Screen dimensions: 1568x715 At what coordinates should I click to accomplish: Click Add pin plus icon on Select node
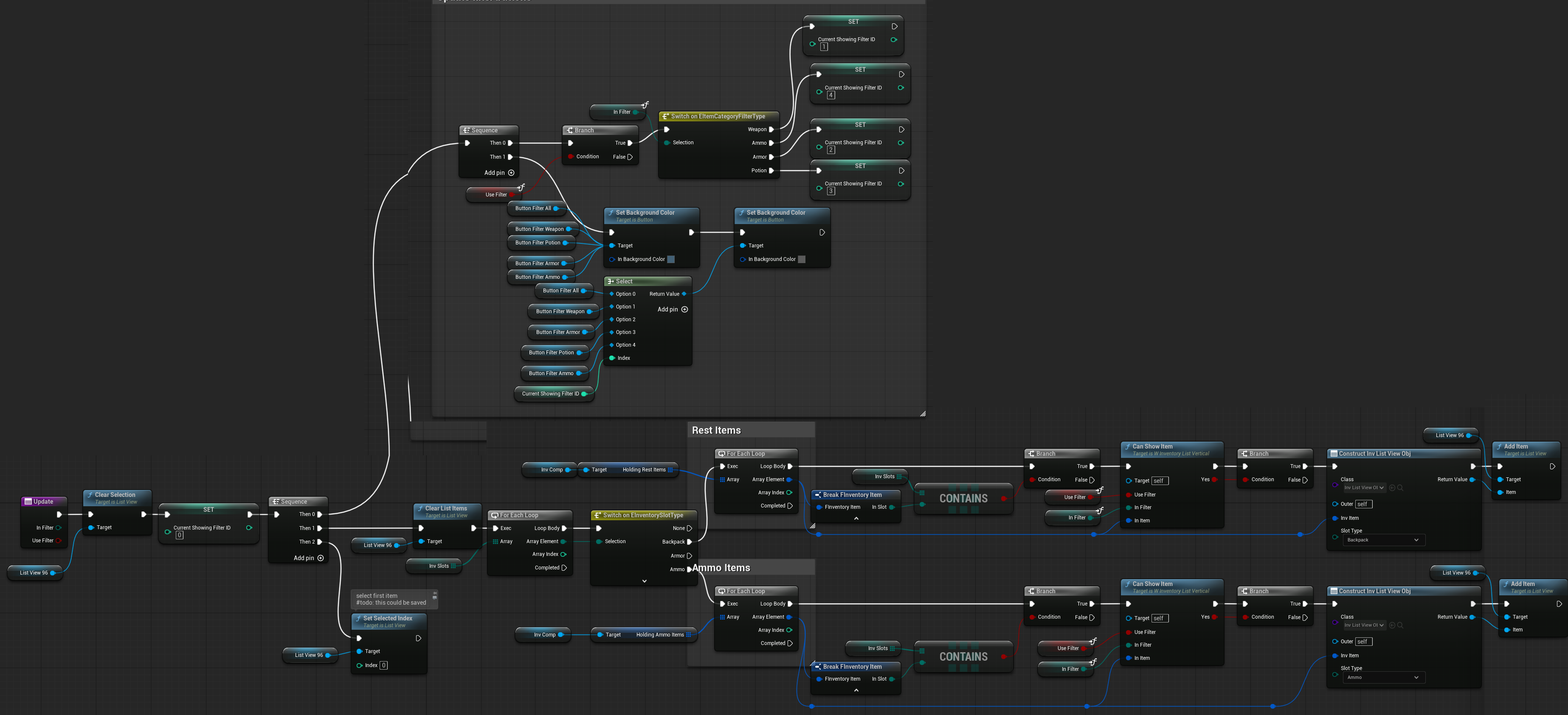tap(685, 309)
